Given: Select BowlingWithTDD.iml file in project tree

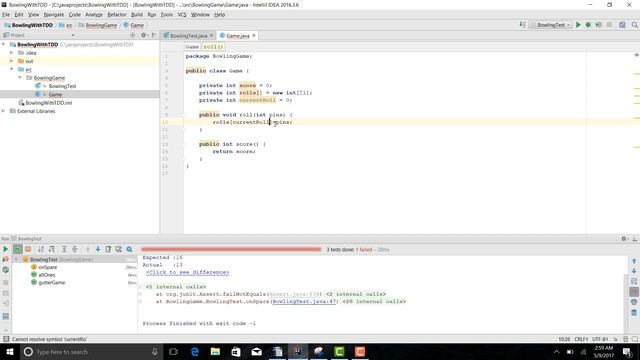Looking at the screenshot, I should 49,103.
